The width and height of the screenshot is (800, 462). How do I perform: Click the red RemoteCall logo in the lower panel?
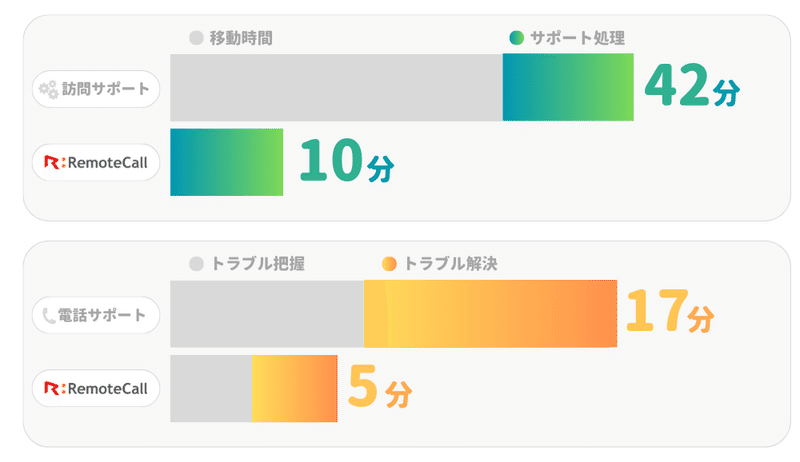click(52, 388)
